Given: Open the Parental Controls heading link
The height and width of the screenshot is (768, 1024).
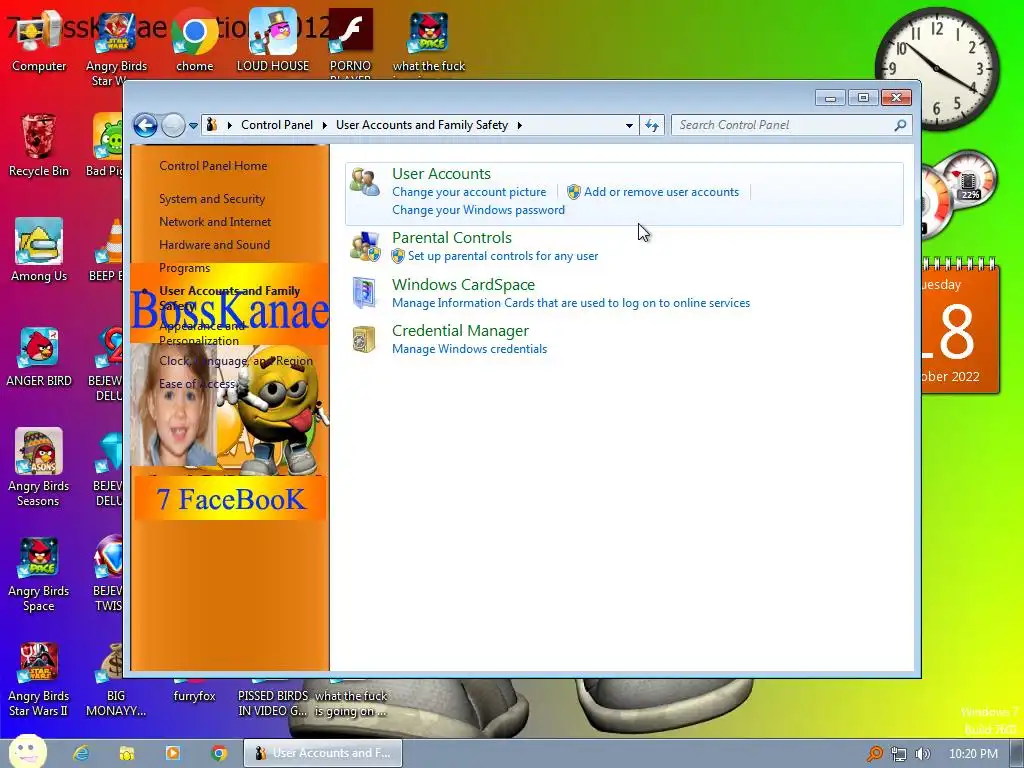Looking at the screenshot, I should click(x=452, y=238).
